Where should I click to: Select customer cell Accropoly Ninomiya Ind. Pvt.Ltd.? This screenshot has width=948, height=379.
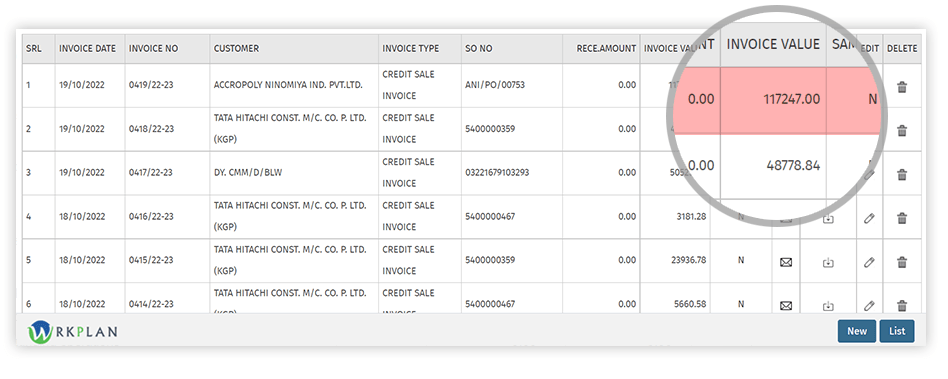coord(288,85)
